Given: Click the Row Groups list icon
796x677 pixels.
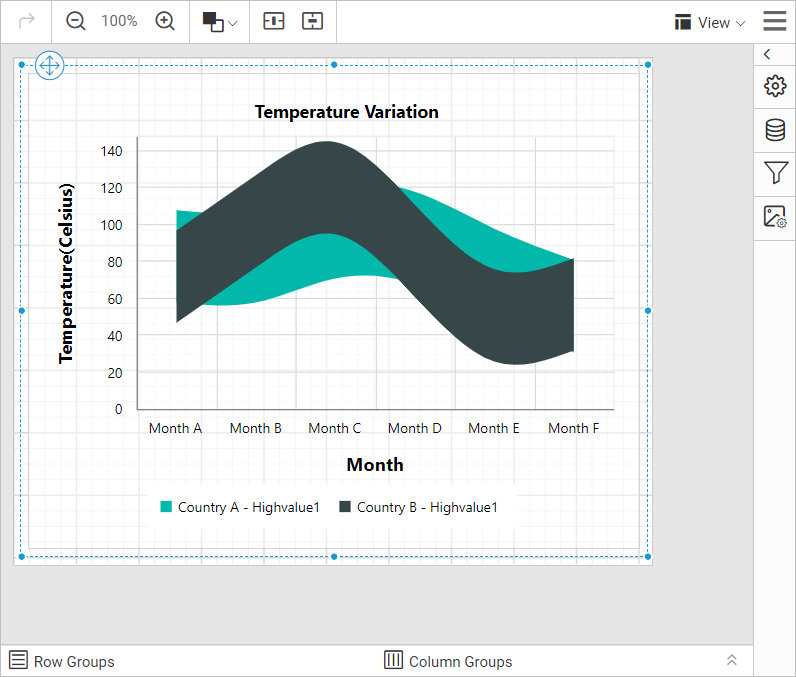Looking at the screenshot, I should (x=19, y=660).
